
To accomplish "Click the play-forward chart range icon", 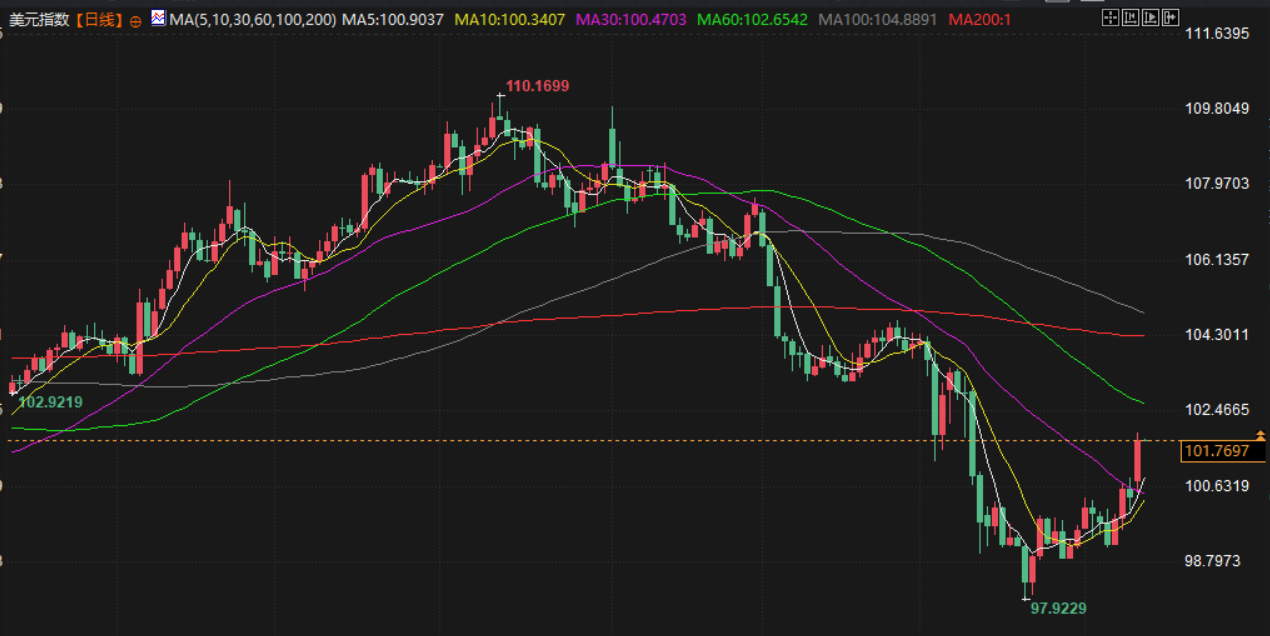I will 1151,17.
